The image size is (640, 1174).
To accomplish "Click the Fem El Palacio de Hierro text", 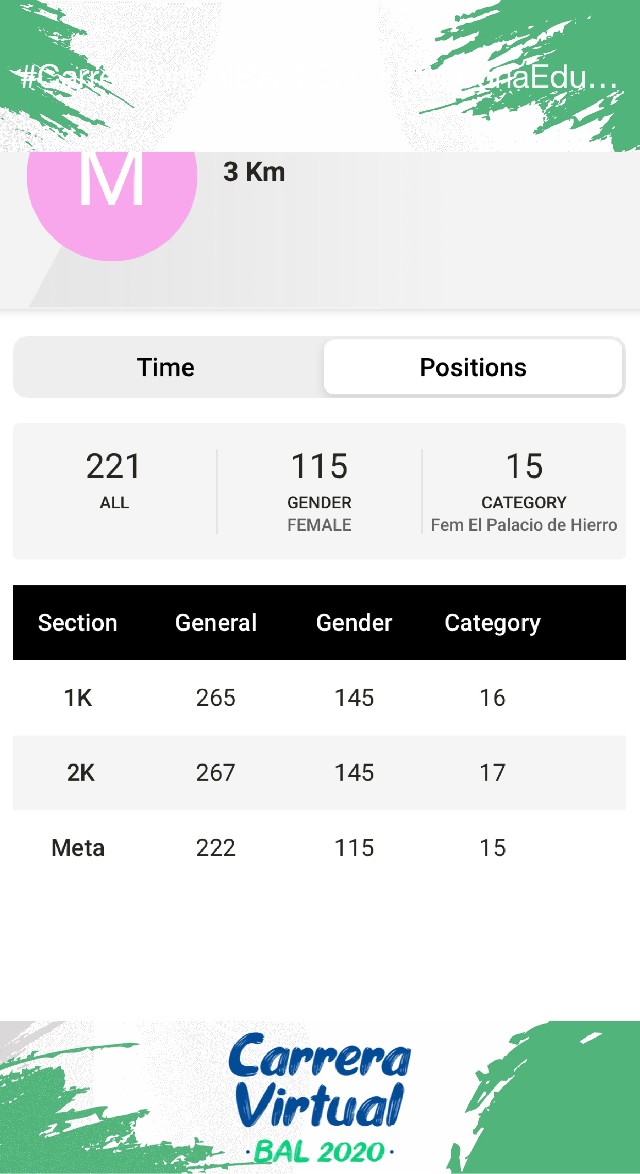I will click(x=524, y=525).
